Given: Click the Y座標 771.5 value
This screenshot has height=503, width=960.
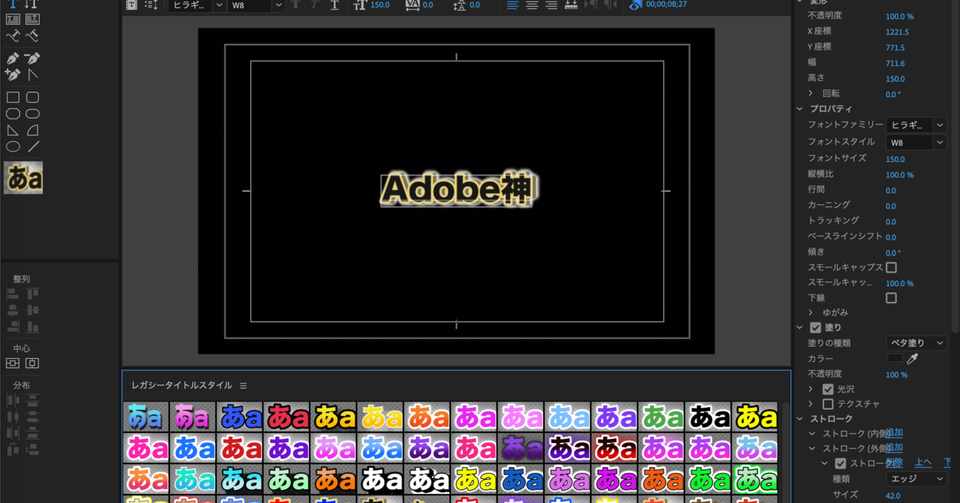Looking at the screenshot, I should click(x=895, y=47).
